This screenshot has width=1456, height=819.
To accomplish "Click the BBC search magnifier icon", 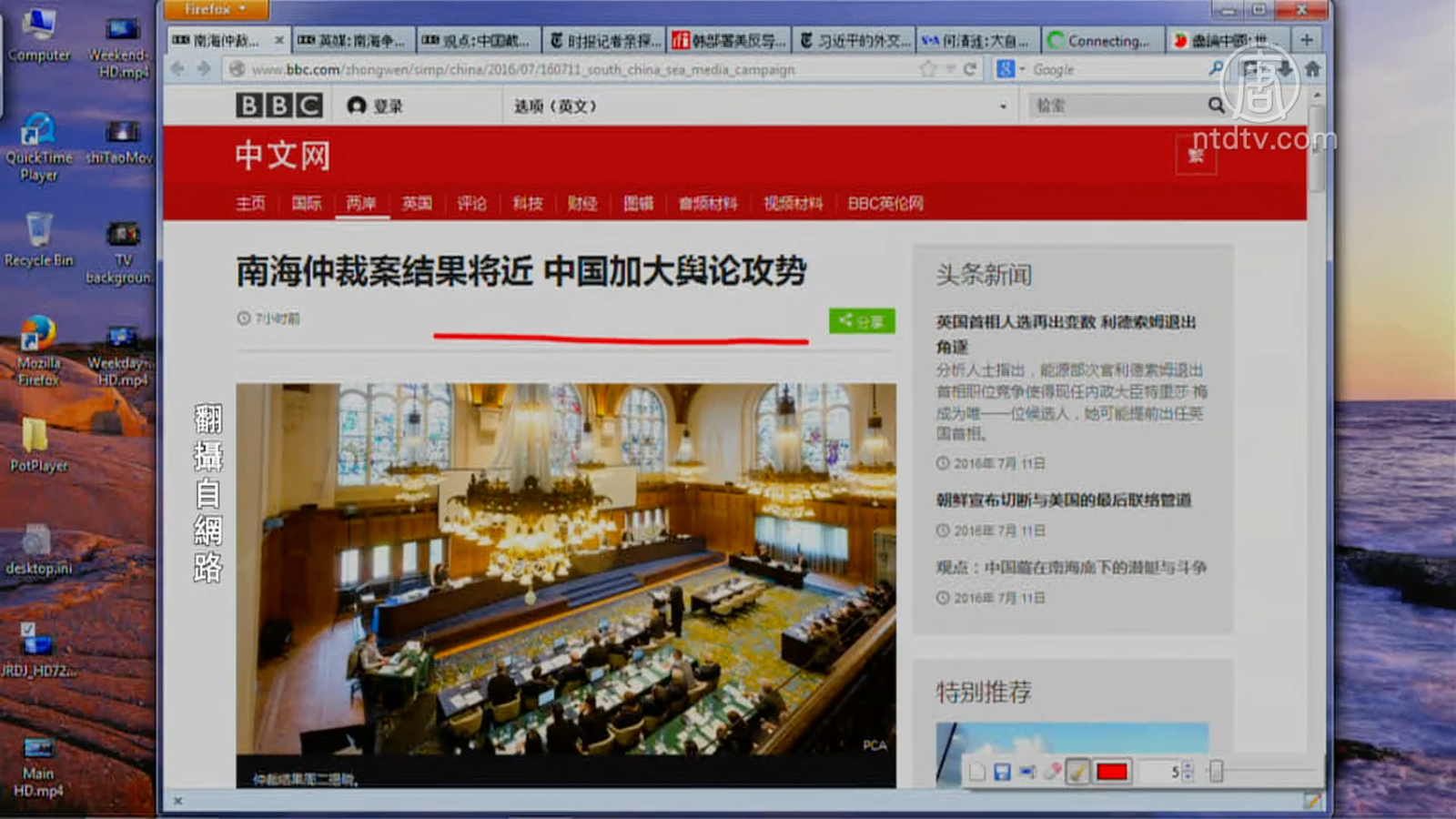I will point(1216,106).
